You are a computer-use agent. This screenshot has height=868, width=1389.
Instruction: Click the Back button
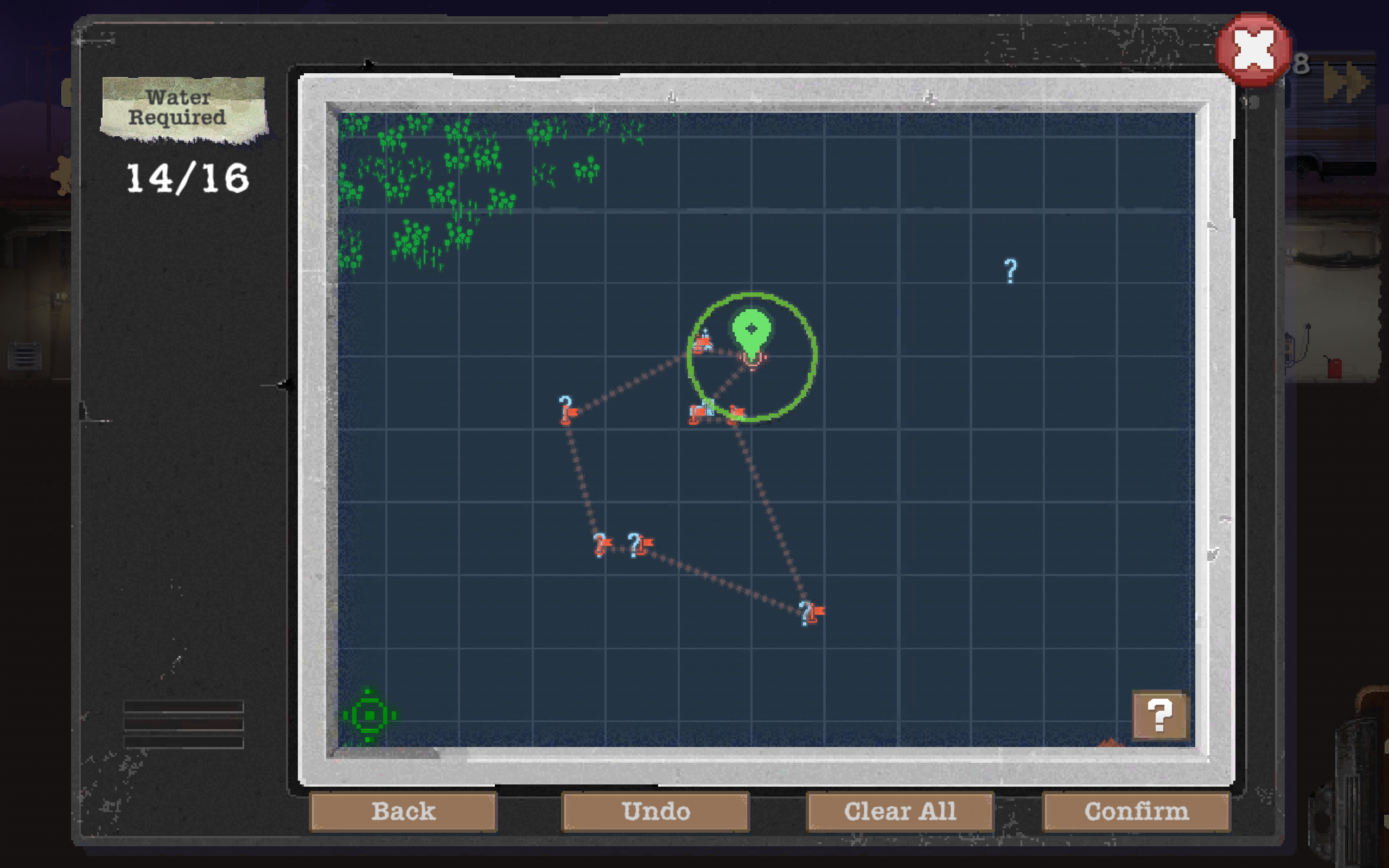pos(403,811)
